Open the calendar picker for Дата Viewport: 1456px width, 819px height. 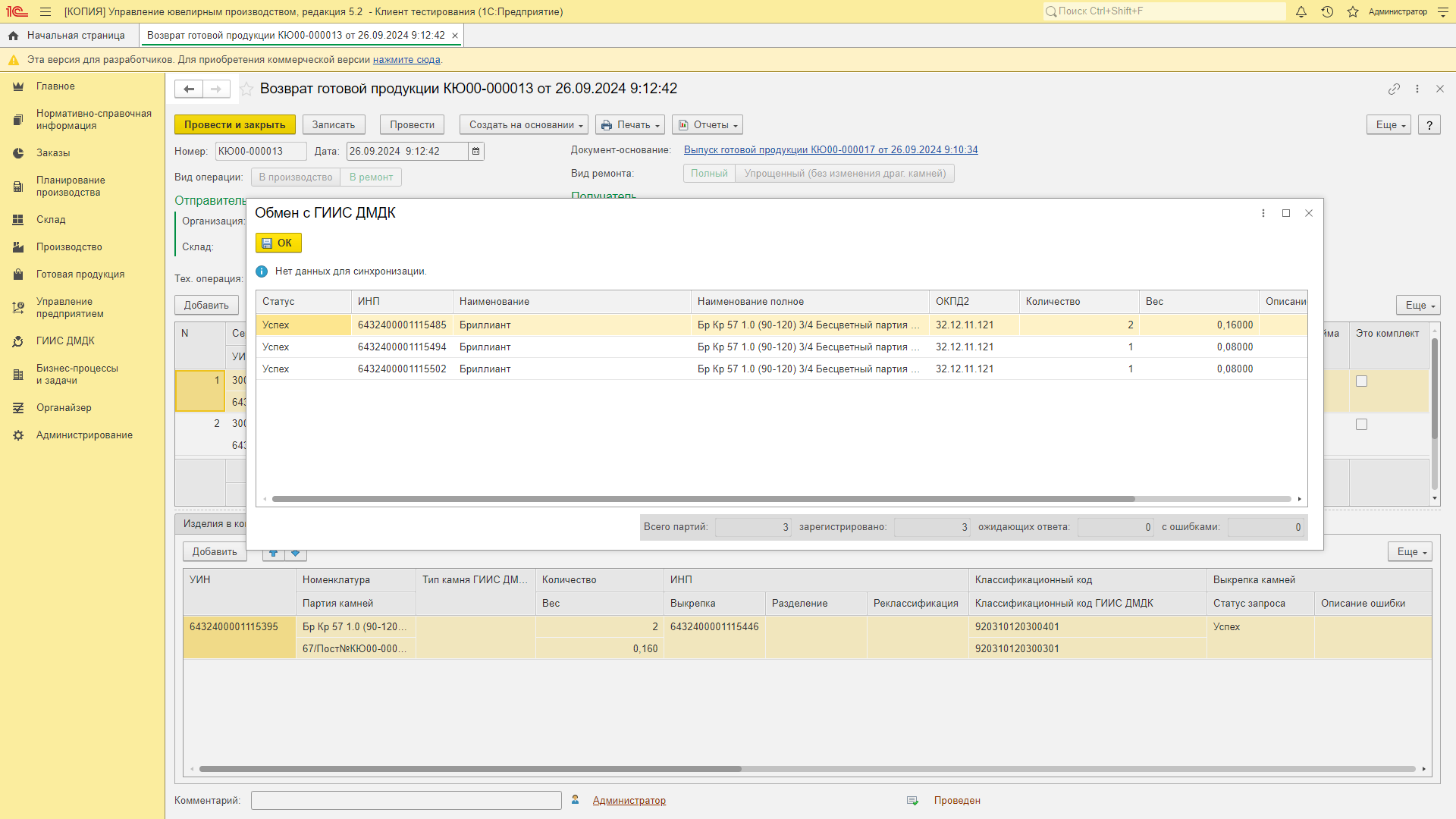476,152
